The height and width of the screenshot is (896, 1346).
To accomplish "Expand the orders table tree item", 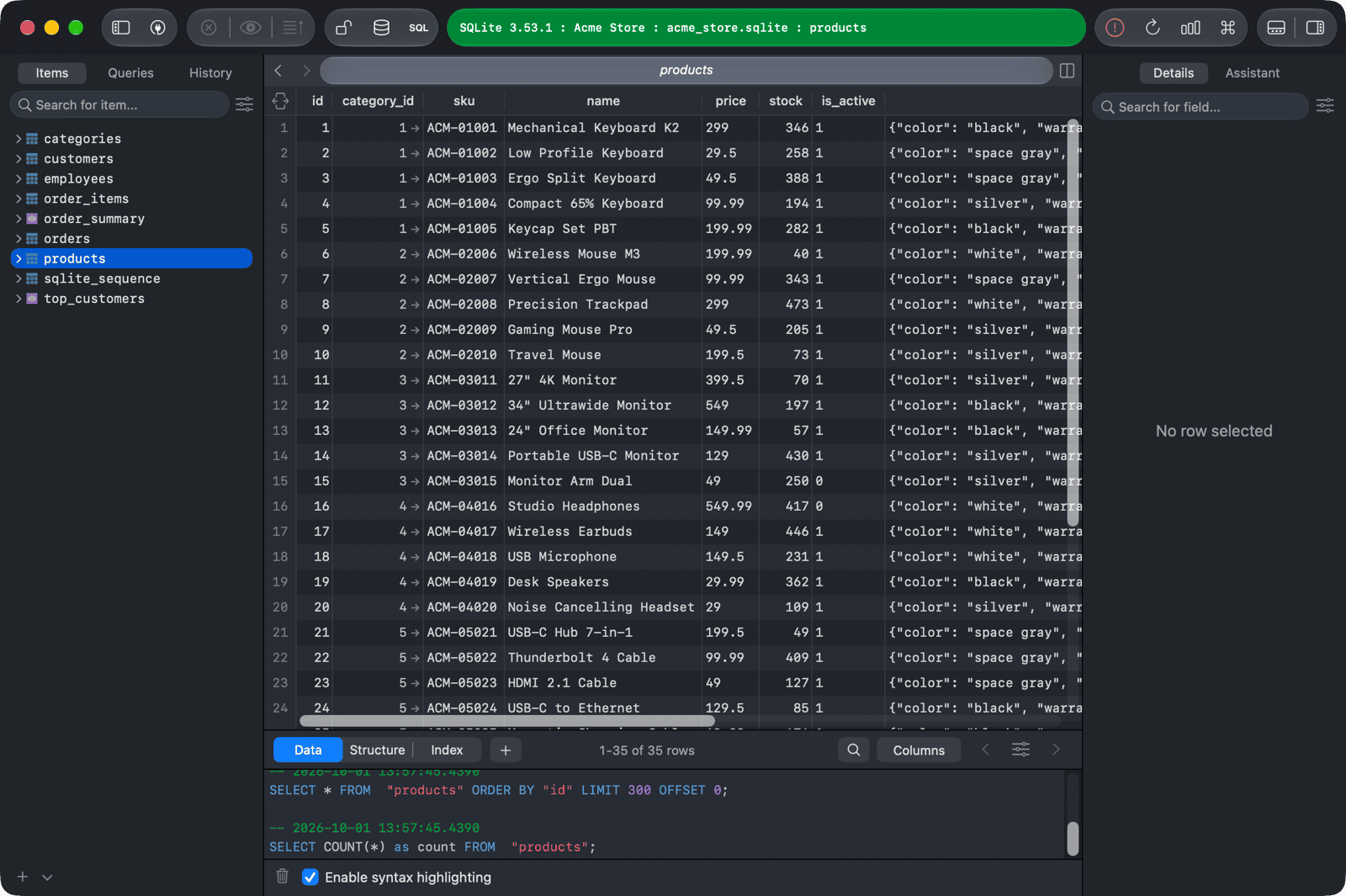I will coord(19,239).
